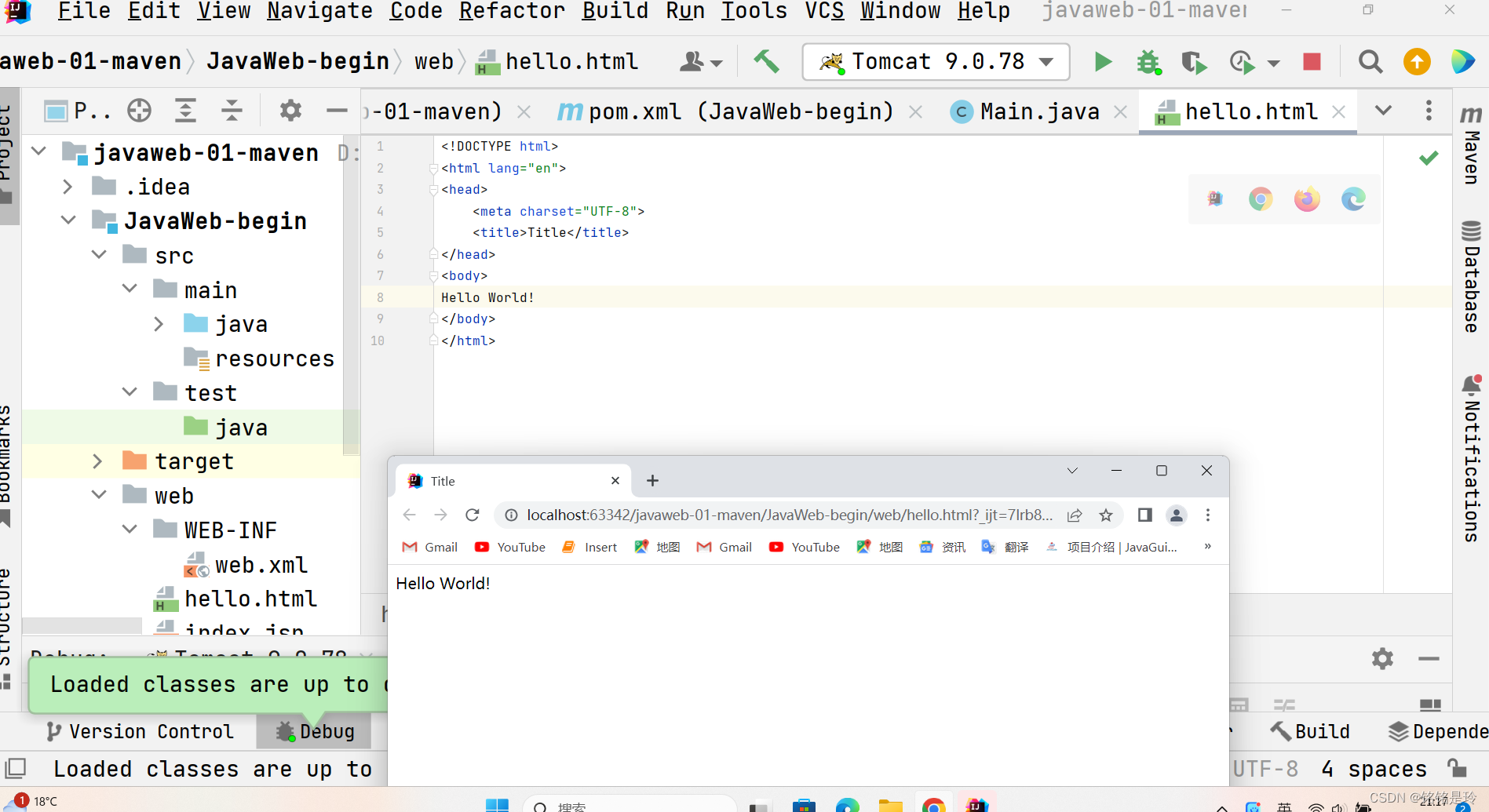Open the Version Control tool window
This screenshot has height=812, width=1489.
[140, 731]
